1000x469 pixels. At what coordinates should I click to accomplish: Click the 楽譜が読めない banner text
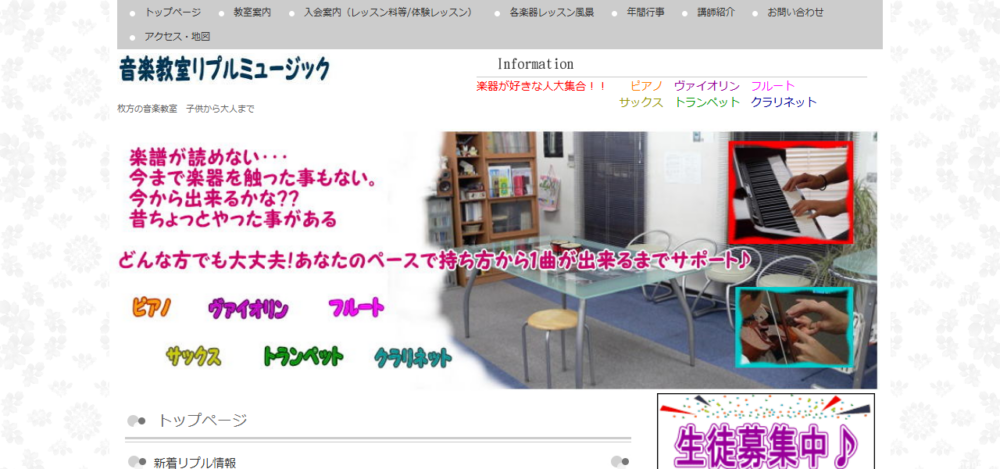[x=209, y=157]
